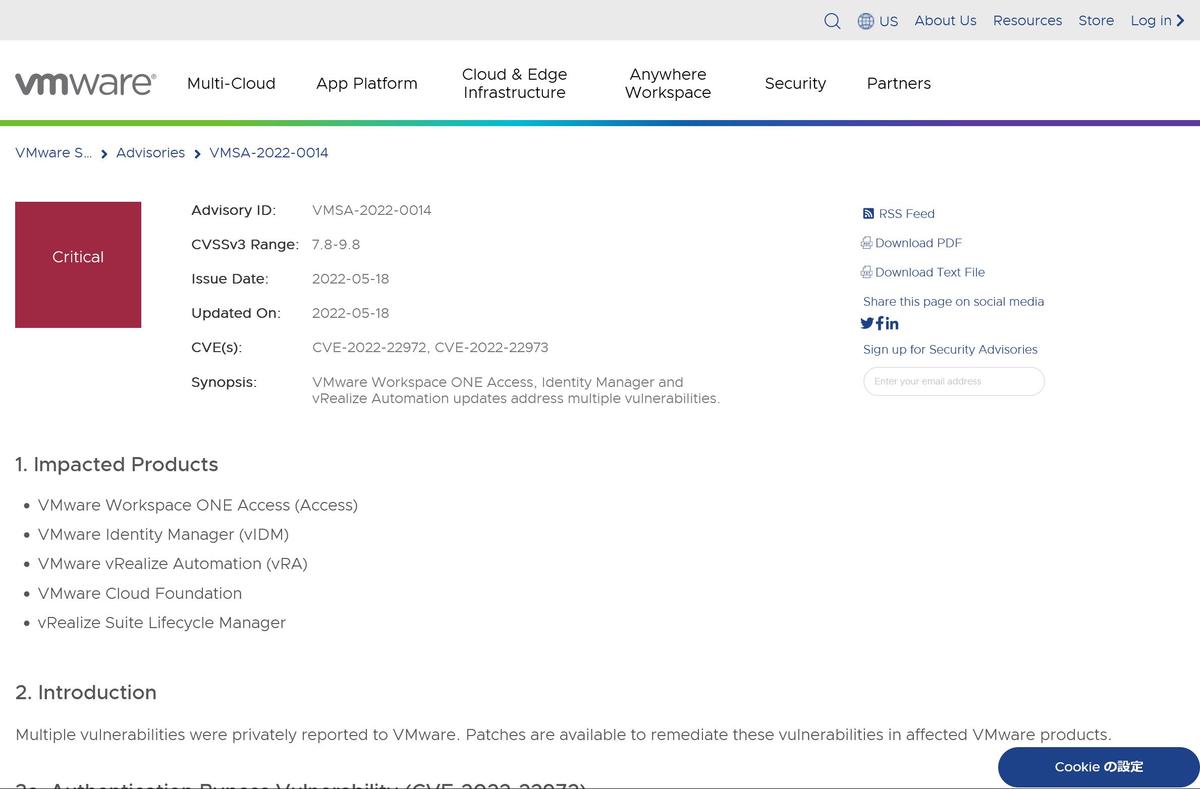
Task: Click the CVSSv3 range value 7.8-9.8
Action: pos(336,245)
